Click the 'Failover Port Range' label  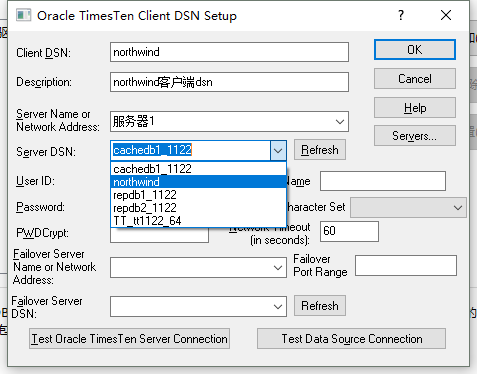point(320,266)
